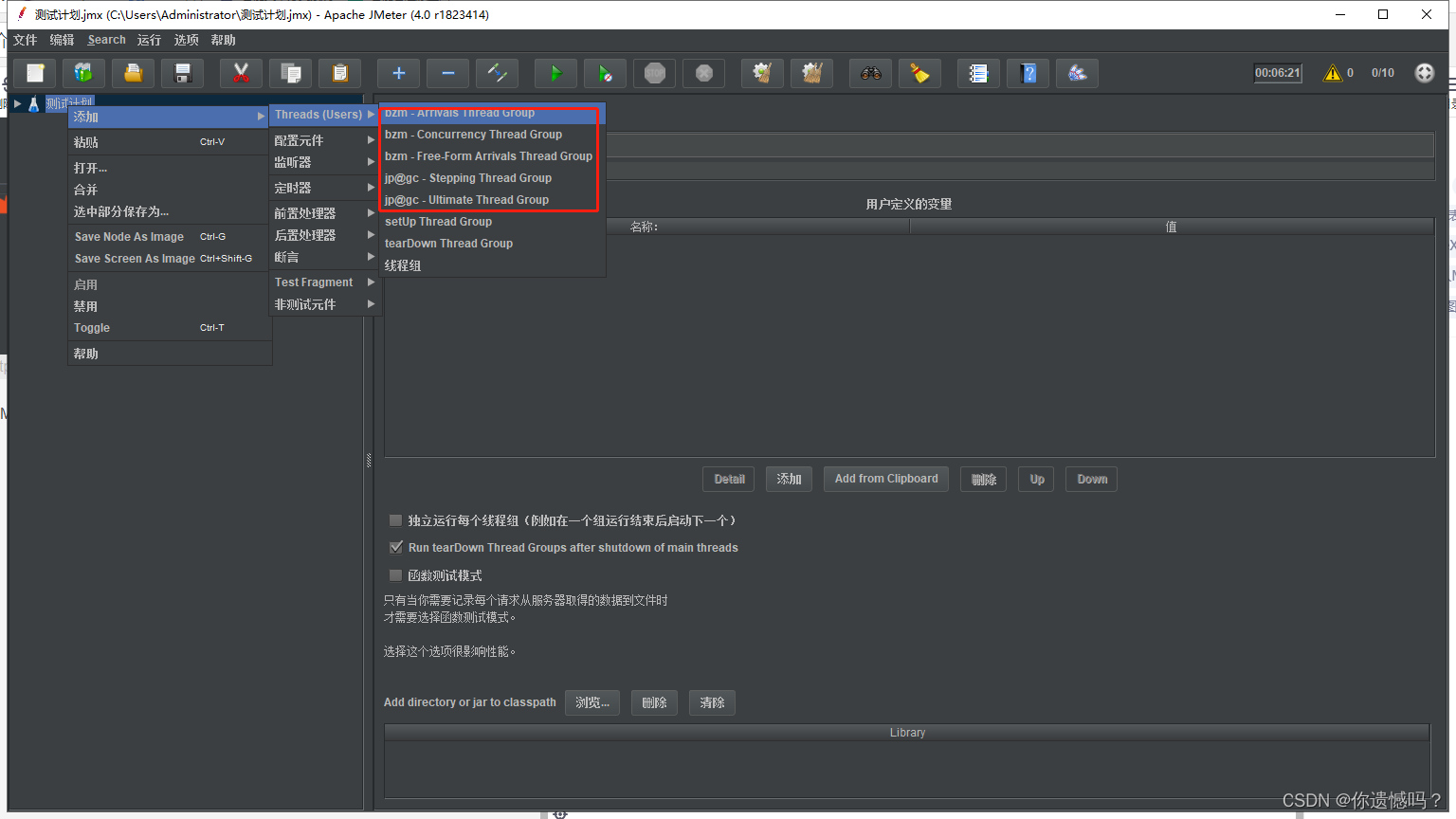Expand the 定时器 submenu
The image size is (1456, 819).
coord(324,188)
